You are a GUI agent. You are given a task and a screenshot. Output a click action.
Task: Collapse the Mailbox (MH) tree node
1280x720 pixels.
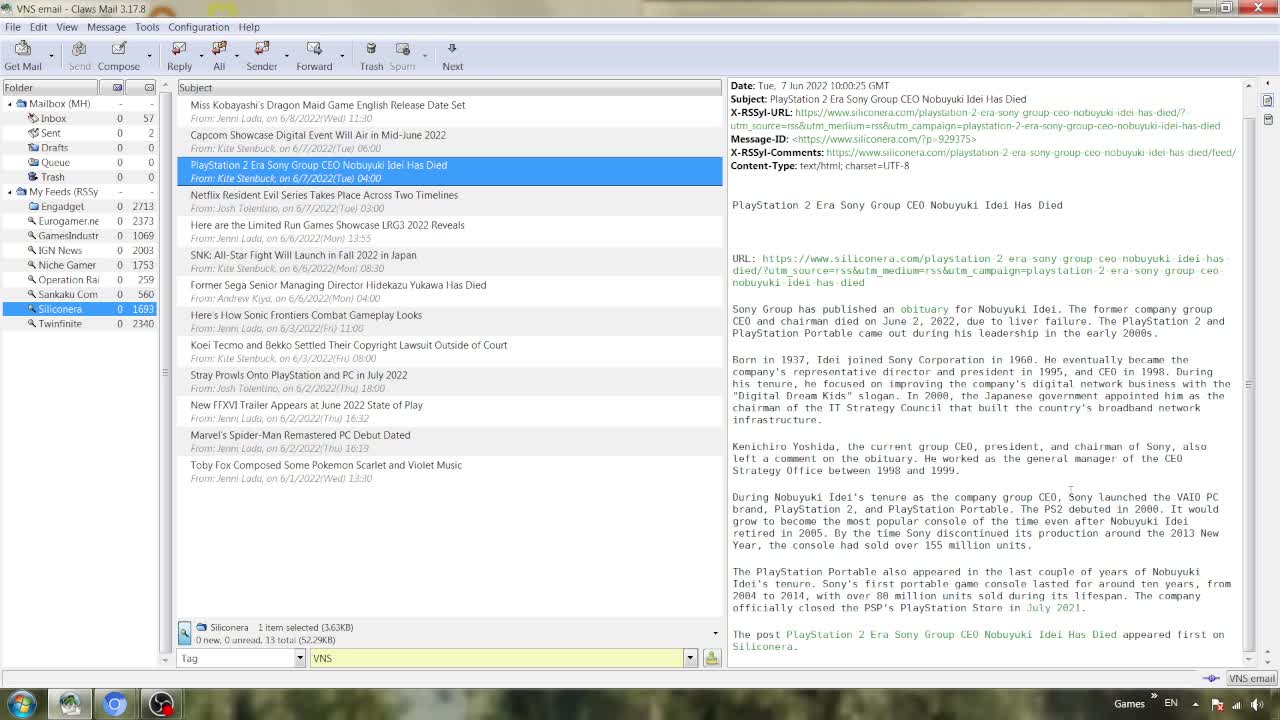[10, 103]
